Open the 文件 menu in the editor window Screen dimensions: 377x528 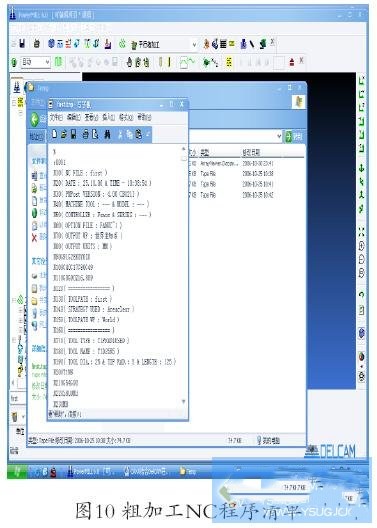tap(56, 117)
